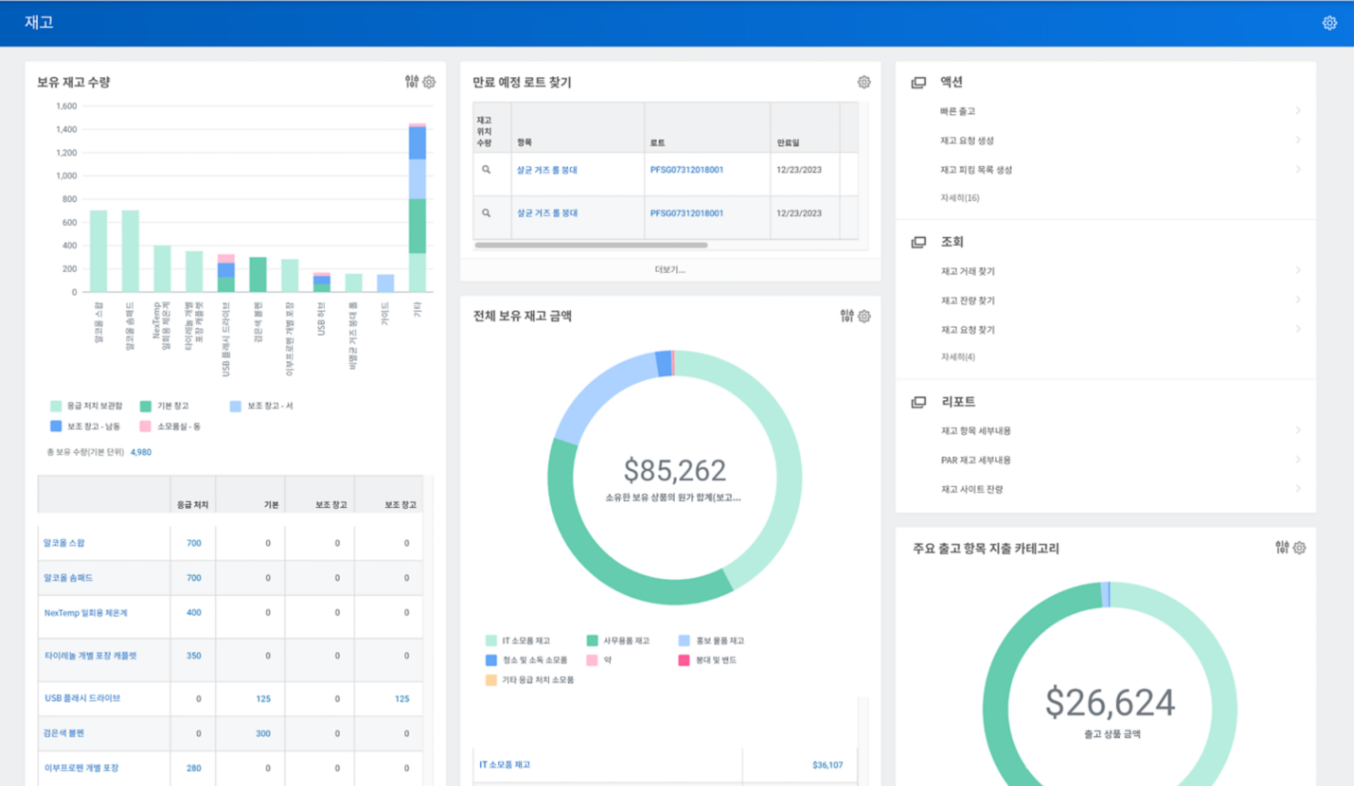Toggle 소모품실 - 동 legend series

(178, 426)
